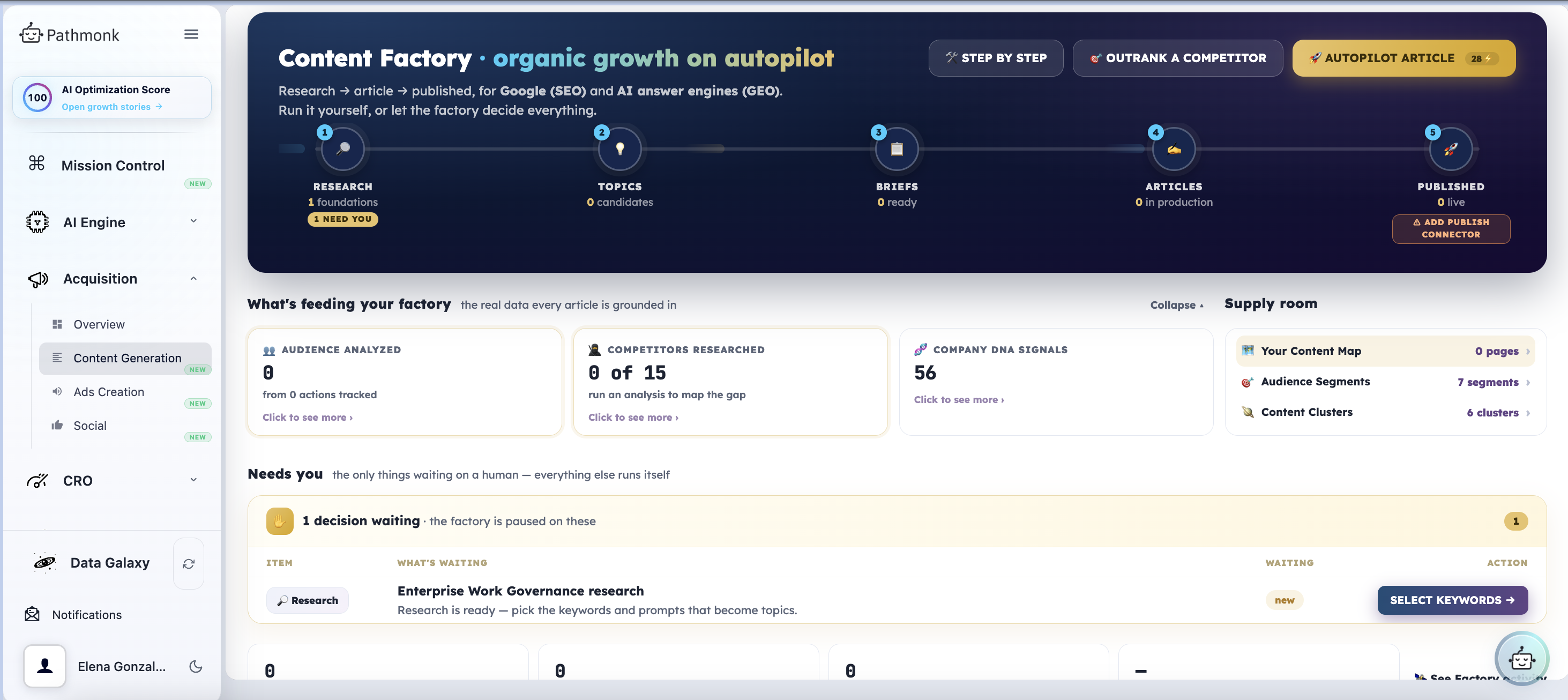This screenshot has width=1568, height=700.
Task: Open Content Clusters row
Action: [x=1385, y=412]
